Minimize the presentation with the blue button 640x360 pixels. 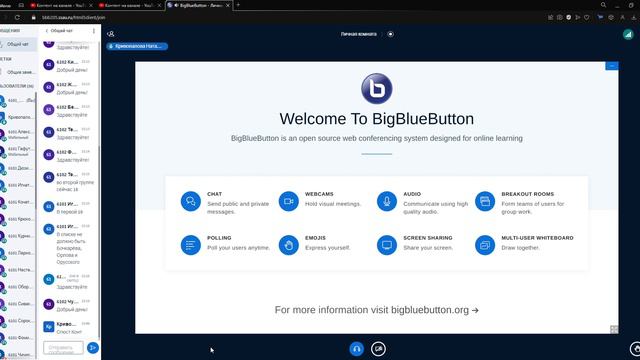(611, 66)
